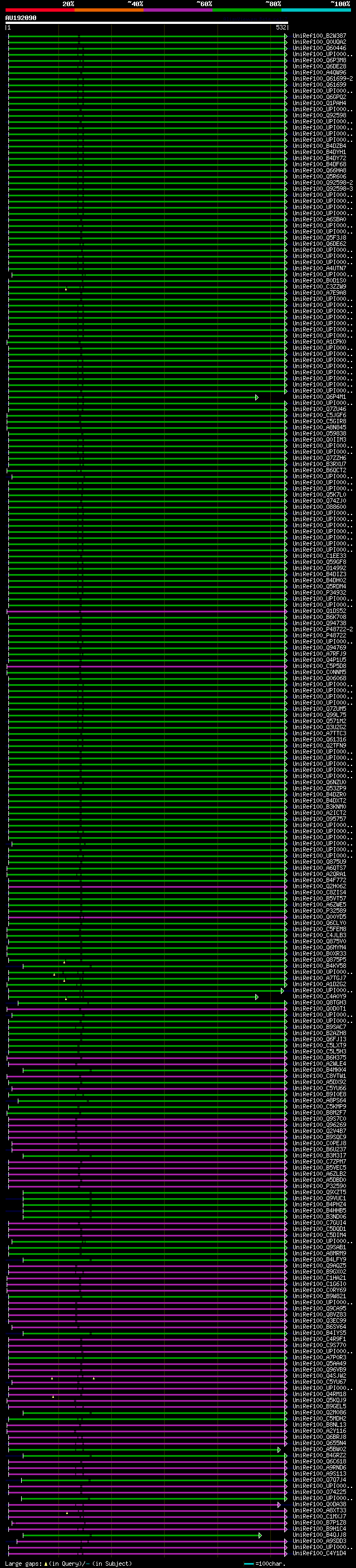This screenshot has width=356, height=1568.
Task: Select the UniRef100_C1HA21 entry
Action: click(x=319, y=1278)
